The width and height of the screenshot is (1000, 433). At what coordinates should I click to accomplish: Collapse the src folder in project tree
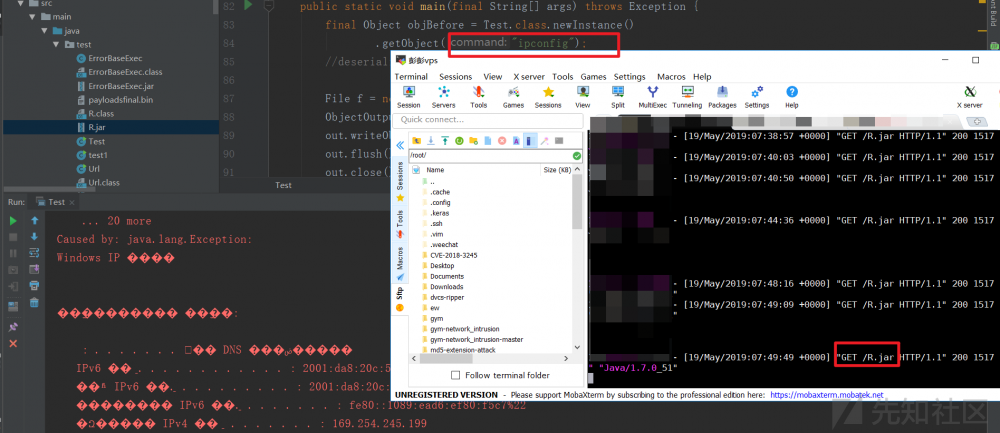pyautogui.click(x=22, y=3)
